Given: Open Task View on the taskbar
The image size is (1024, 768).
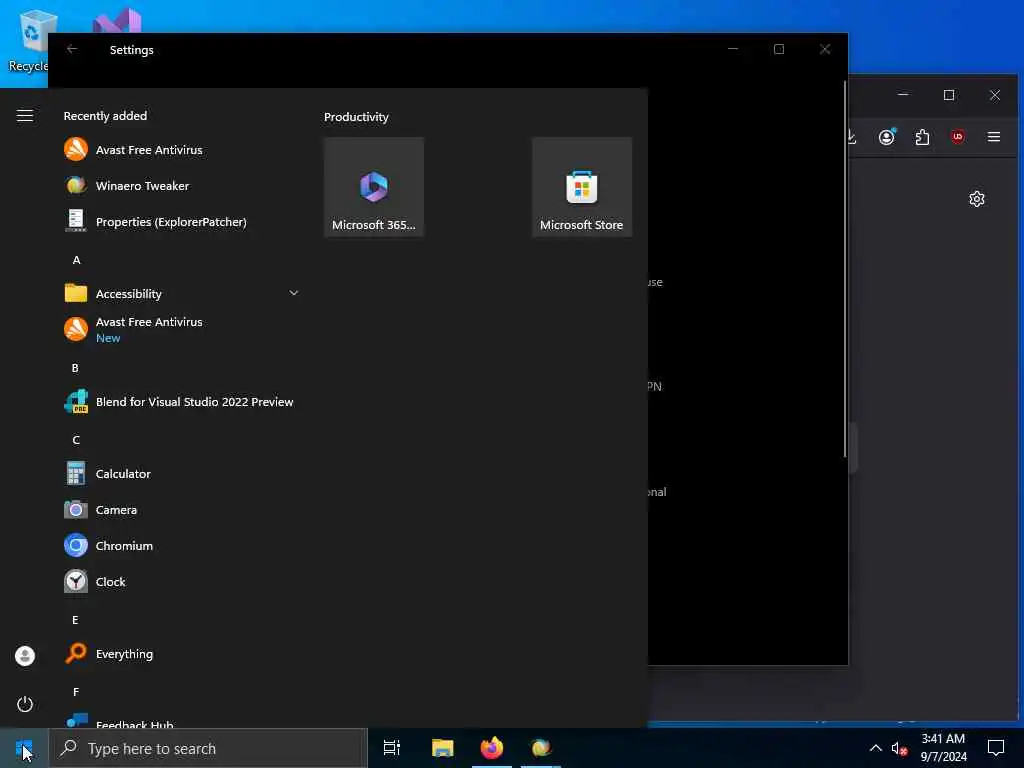Looking at the screenshot, I should pyautogui.click(x=392, y=748).
